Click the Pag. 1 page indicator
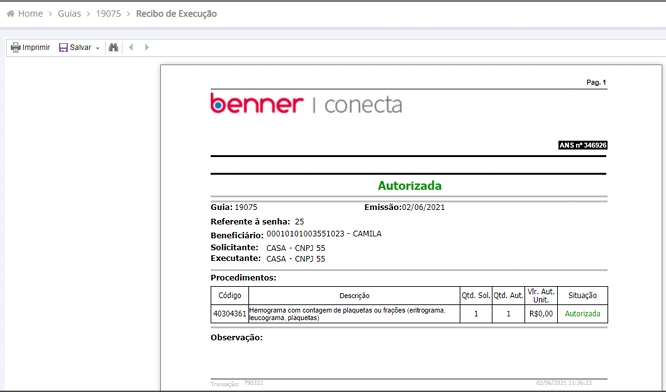 coord(596,82)
